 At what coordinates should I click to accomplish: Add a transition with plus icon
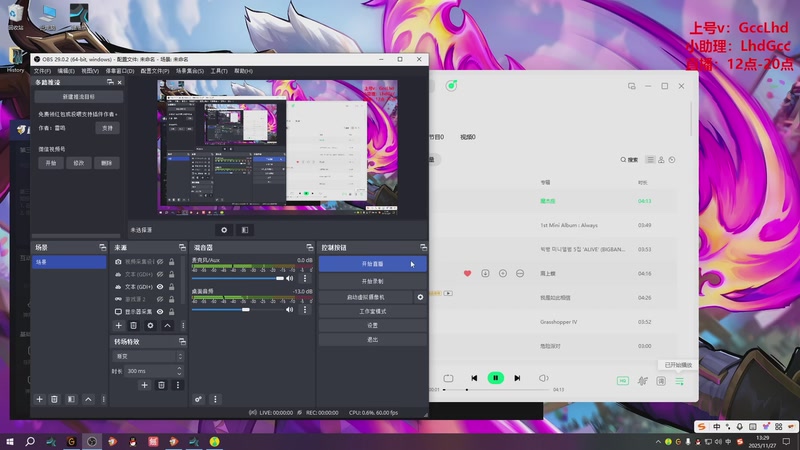[144, 385]
